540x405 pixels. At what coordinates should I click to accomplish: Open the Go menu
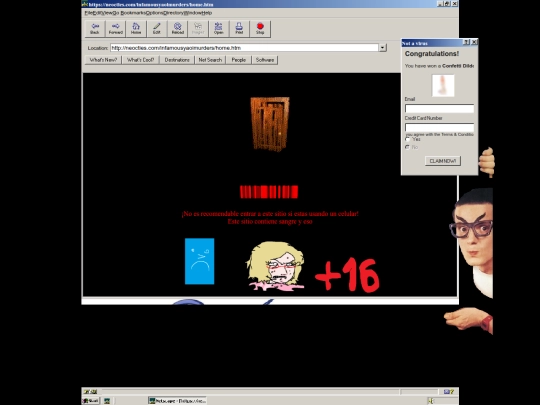[116, 13]
